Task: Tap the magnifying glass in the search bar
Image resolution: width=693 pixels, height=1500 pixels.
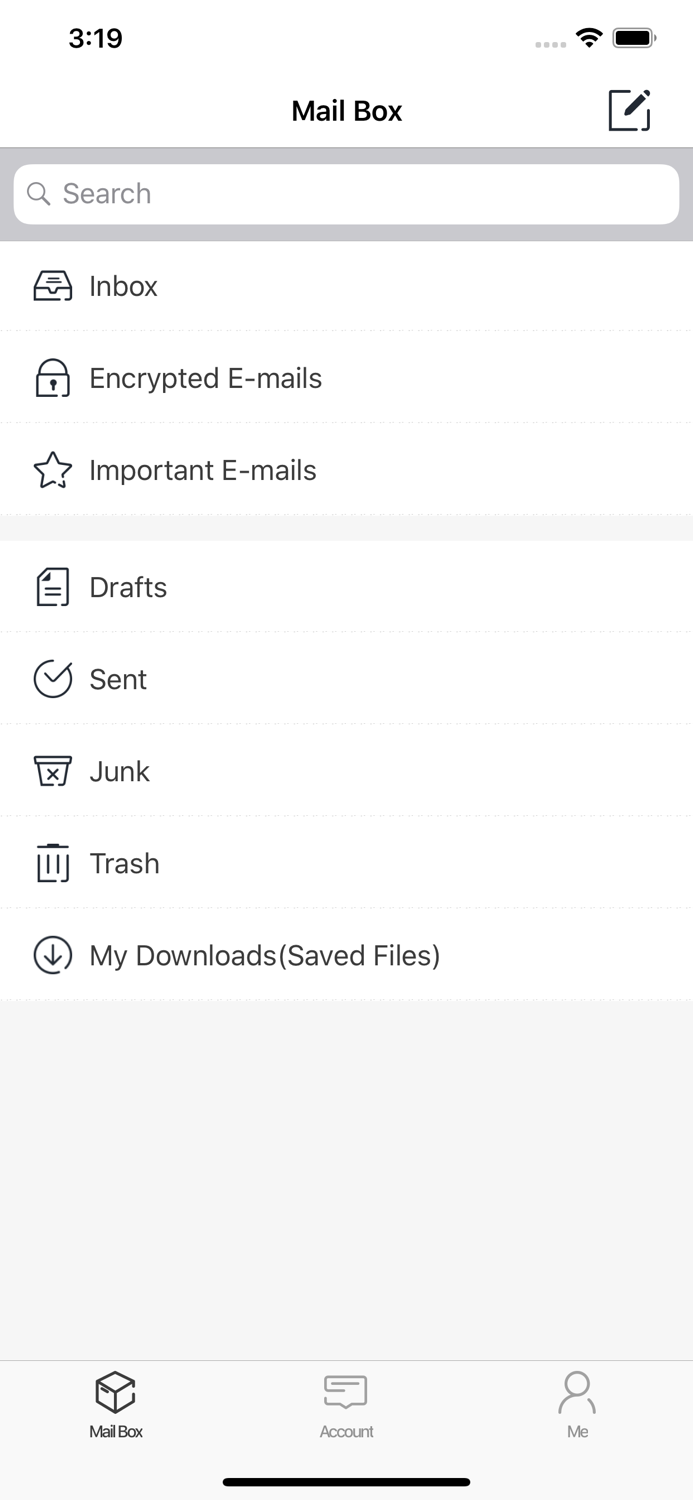Action: (x=38, y=193)
